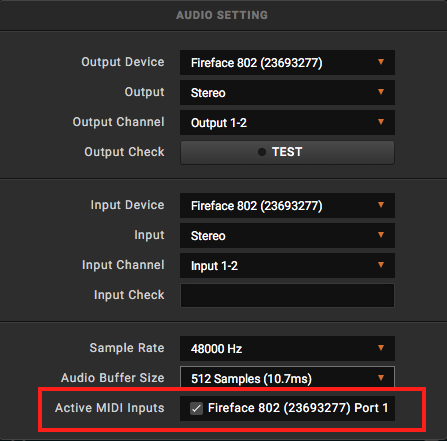The width and height of the screenshot is (447, 441).
Task: Click the Fireface 802 Port 1 MIDI label
Action: [298, 408]
